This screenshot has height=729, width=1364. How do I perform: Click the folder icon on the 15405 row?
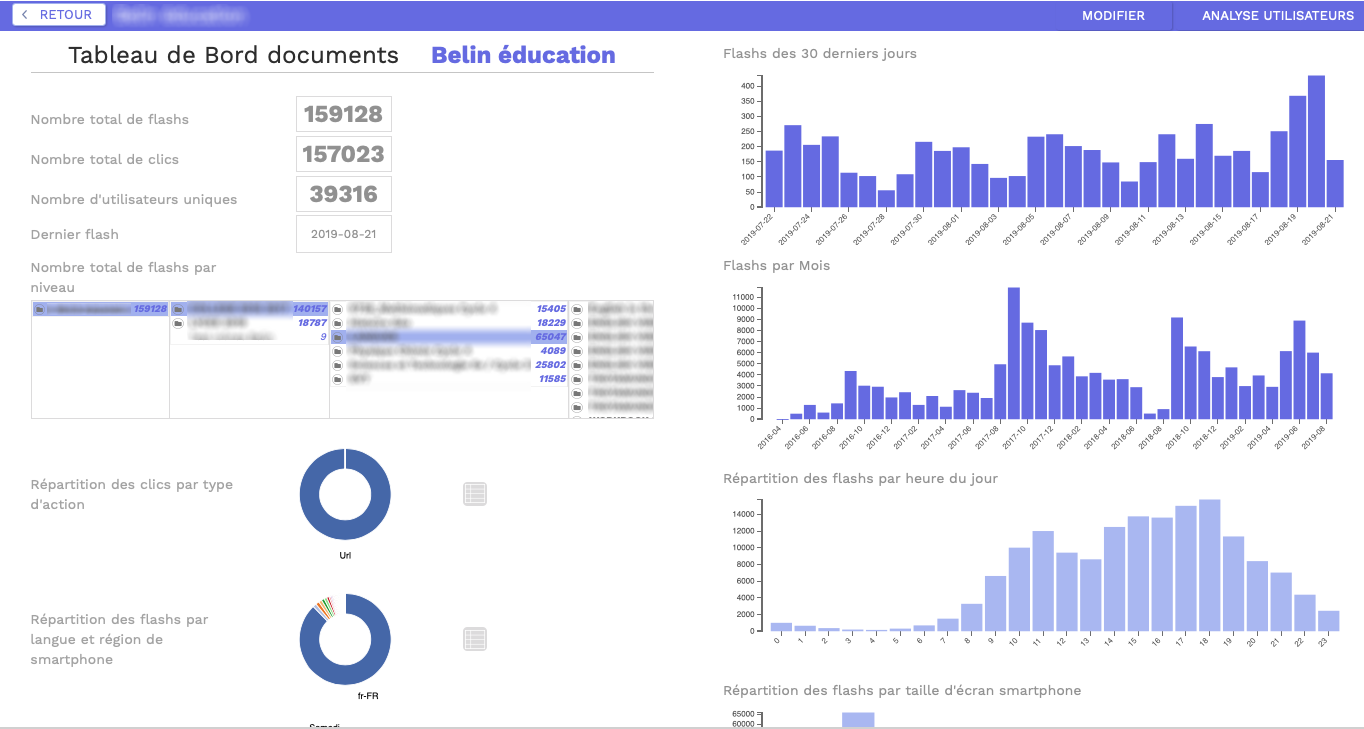(338, 309)
